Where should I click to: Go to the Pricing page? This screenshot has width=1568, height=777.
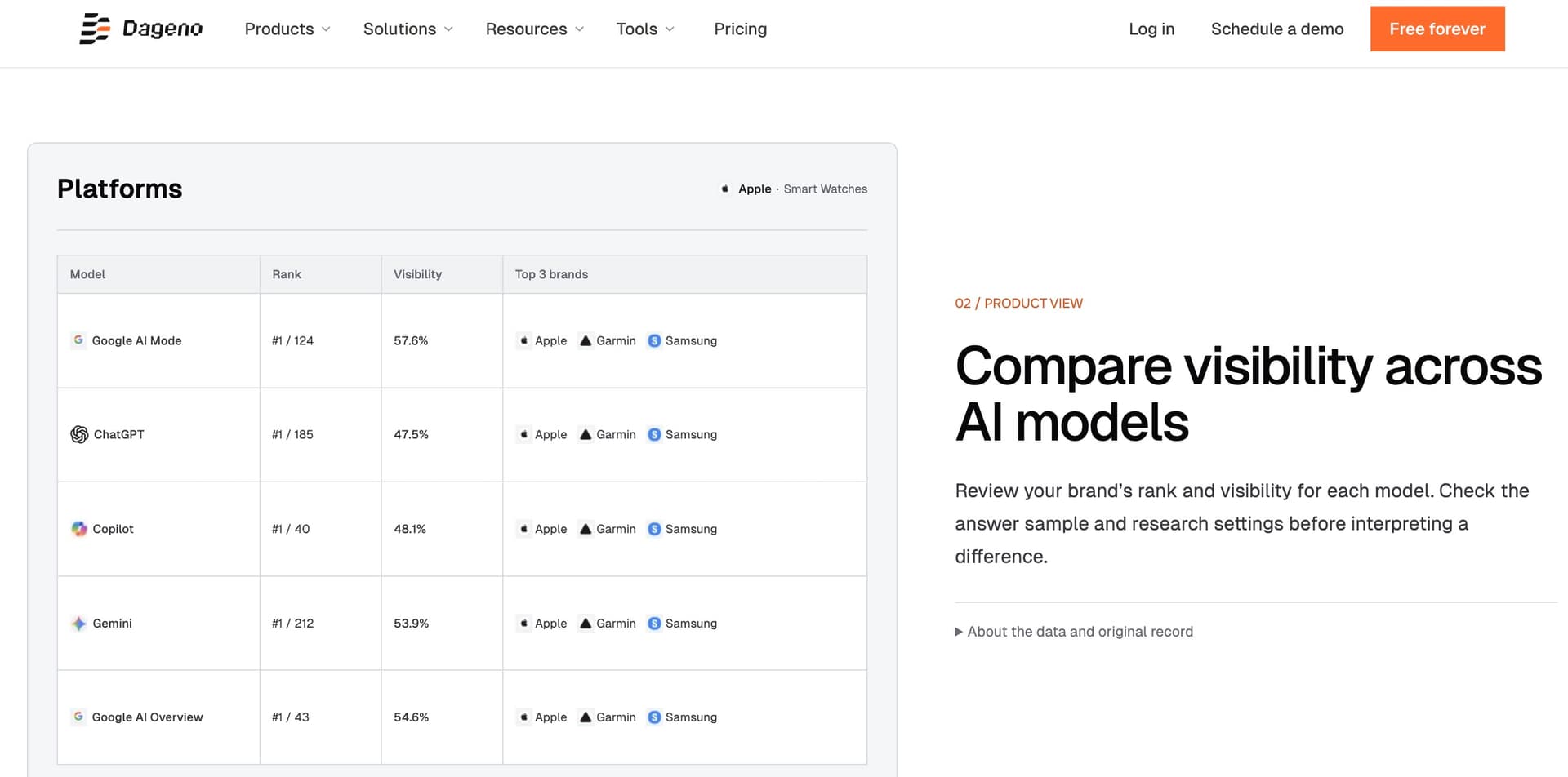741,29
